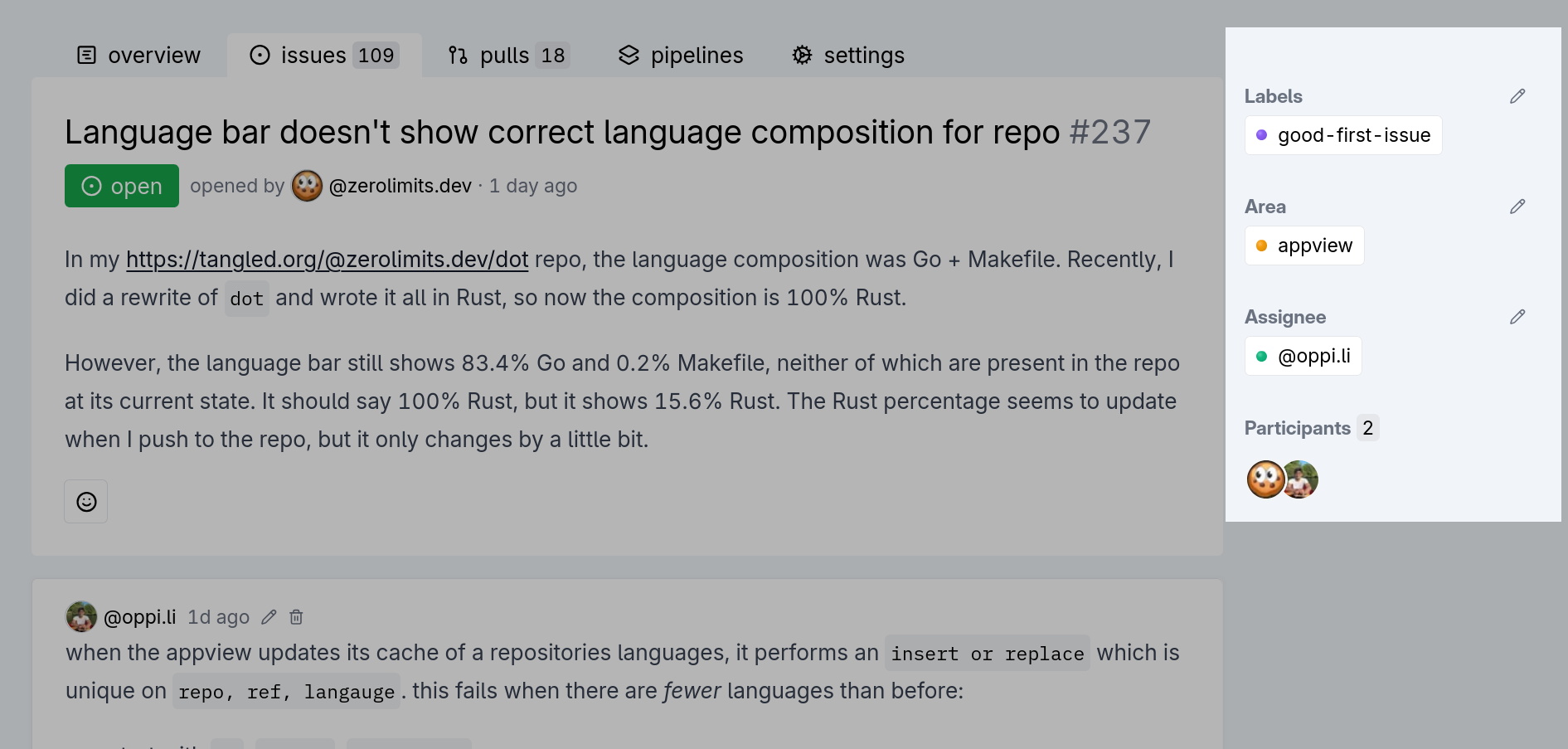
Task: Click the zerolimits.dev avatar next to opened by
Action: pos(307,186)
